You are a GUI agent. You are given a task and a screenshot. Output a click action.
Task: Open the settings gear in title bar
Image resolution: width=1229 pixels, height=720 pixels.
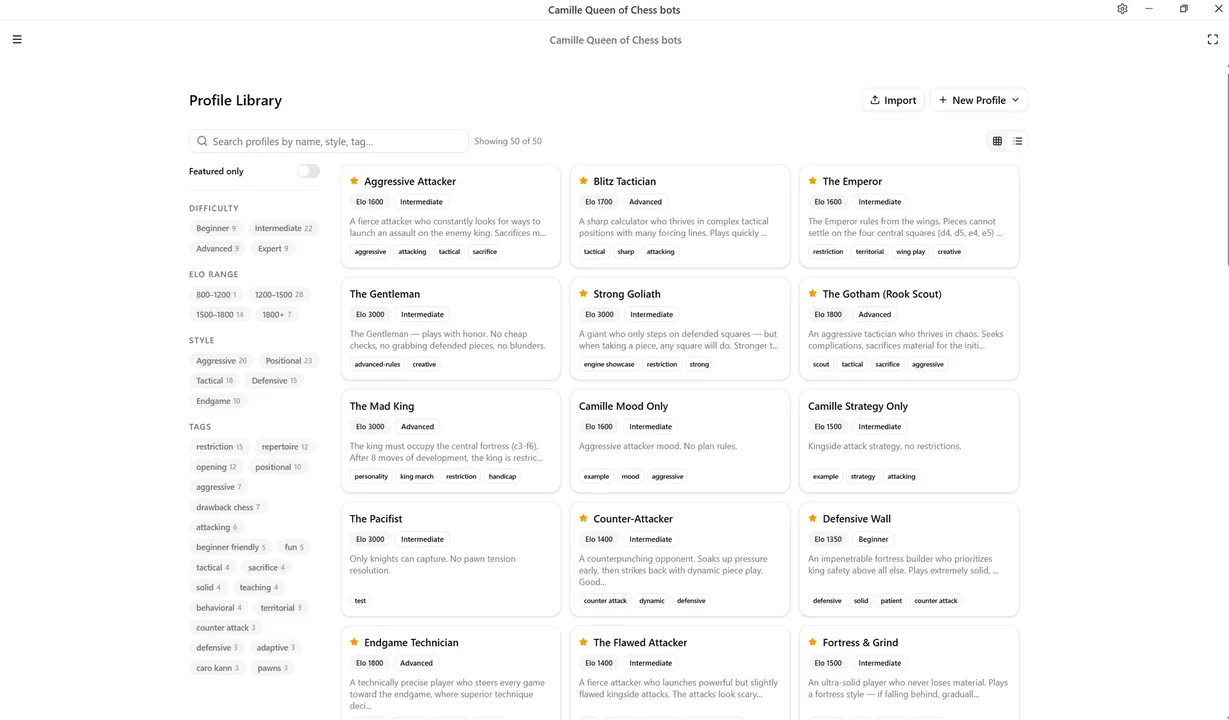click(x=1122, y=9)
